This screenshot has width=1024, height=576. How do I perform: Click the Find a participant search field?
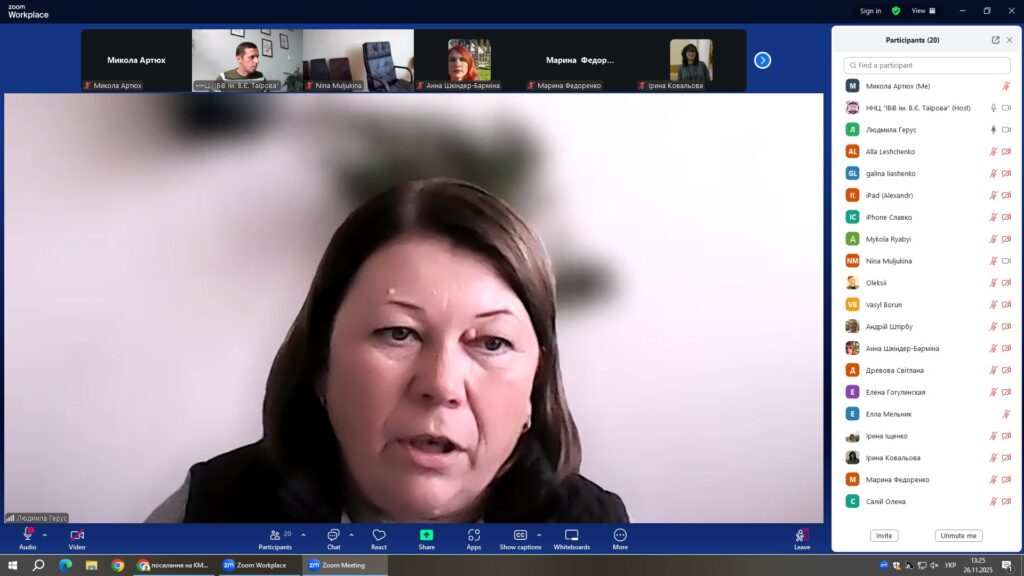[x=927, y=66]
